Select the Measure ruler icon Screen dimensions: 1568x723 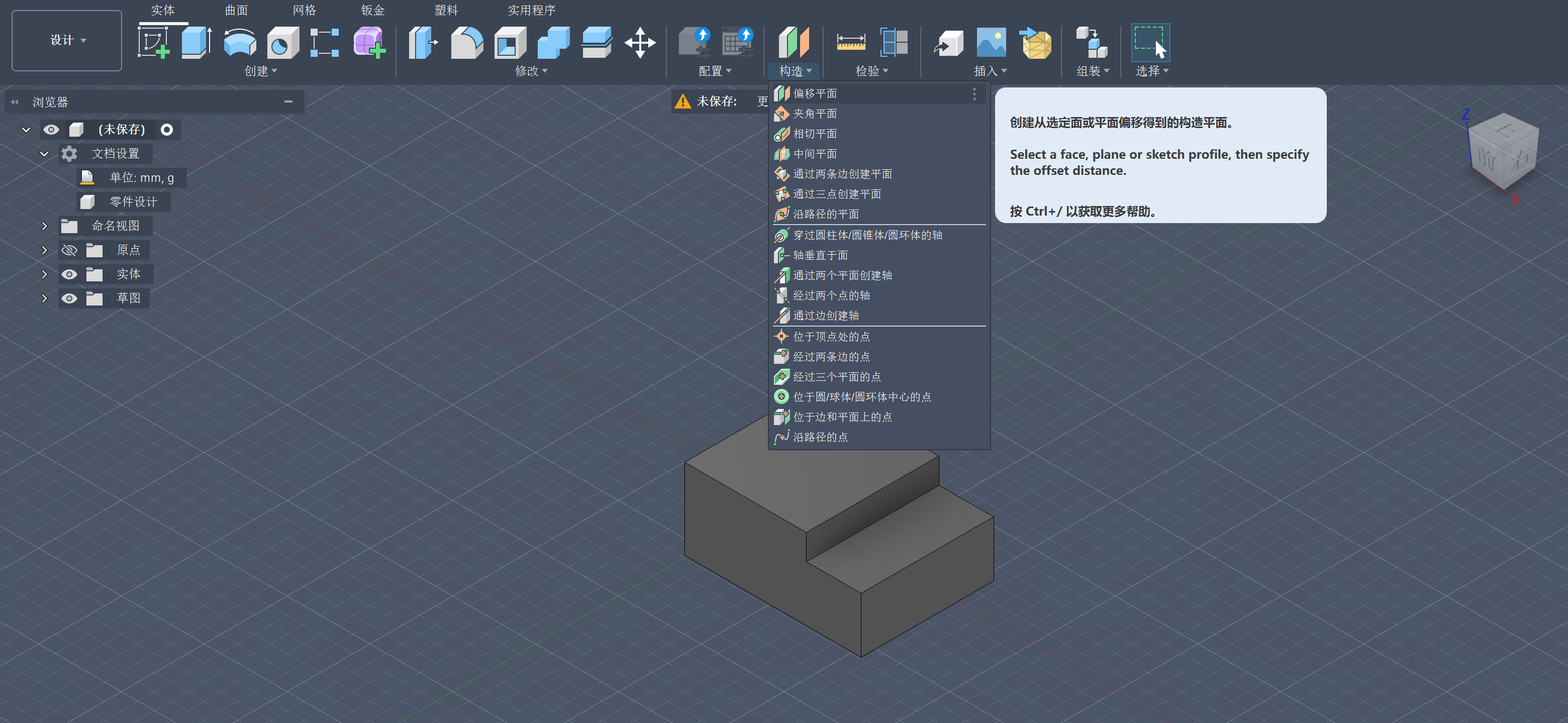click(850, 43)
